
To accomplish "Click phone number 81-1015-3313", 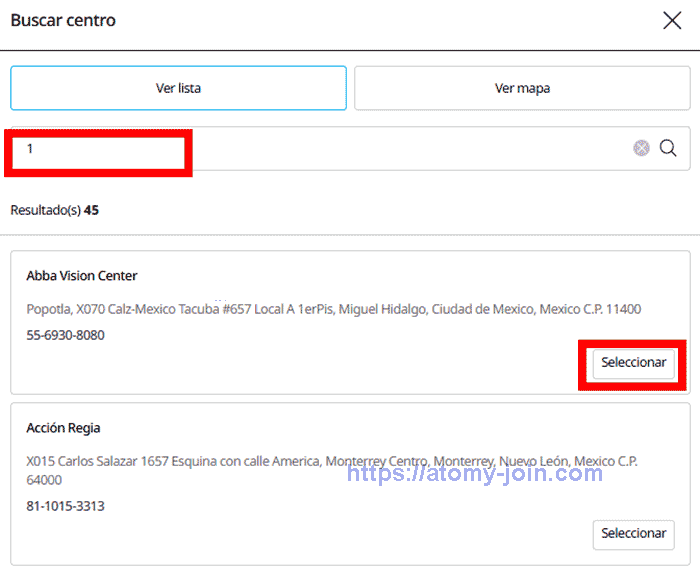I will coord(65,506).
